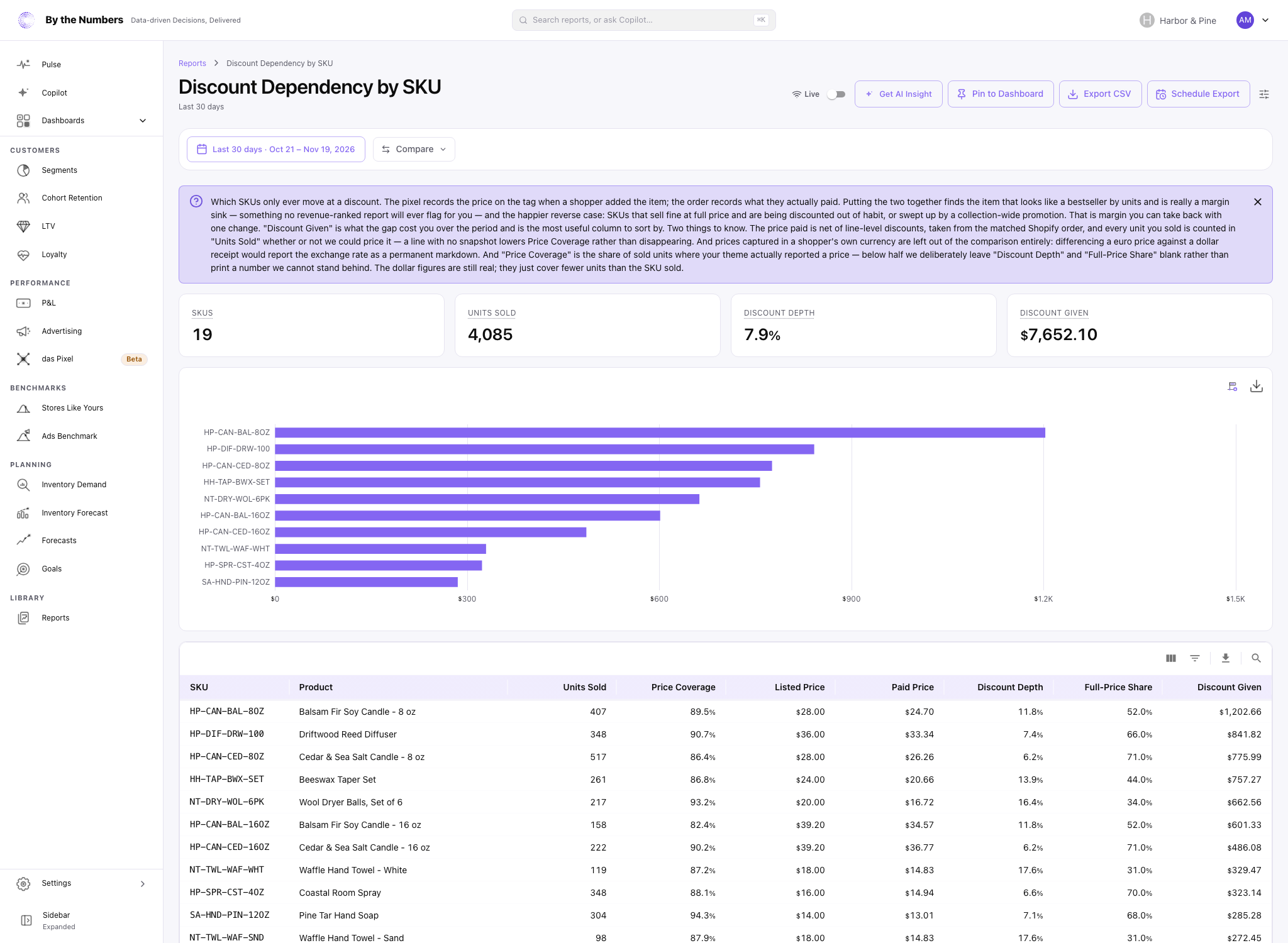Viewport: 1288px width, 943px height.
Task: Click the P&L icon in sidebar
Action: click(23, 303)
